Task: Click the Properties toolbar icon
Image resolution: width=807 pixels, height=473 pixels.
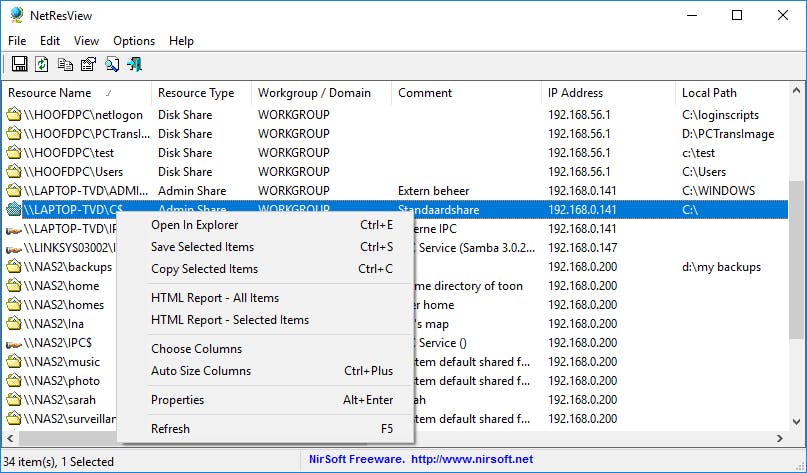Action: pos(88,65)
